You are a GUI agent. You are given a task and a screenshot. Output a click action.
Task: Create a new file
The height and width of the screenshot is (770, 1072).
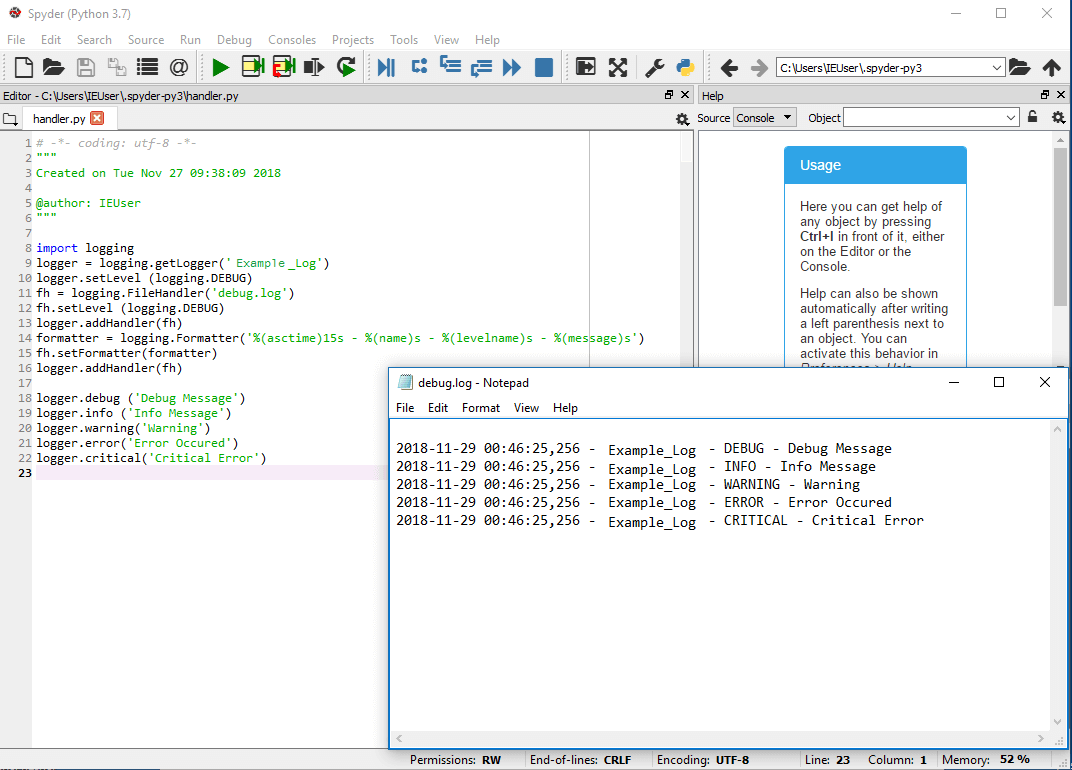[22, 67]
